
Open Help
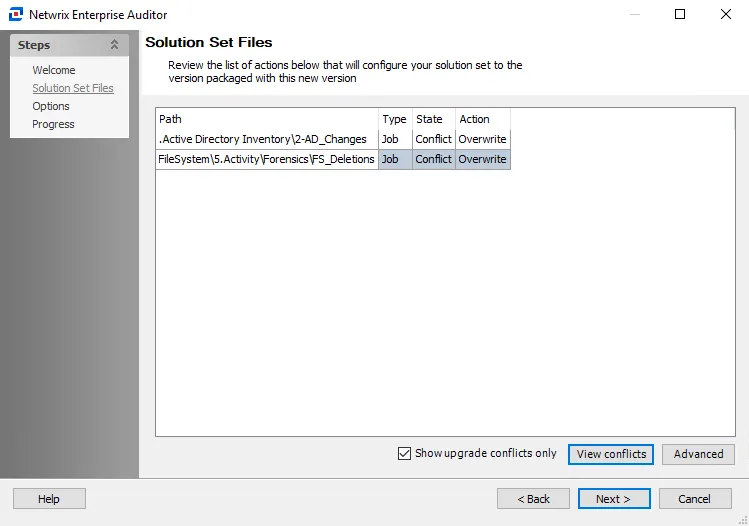(x=49, y=499)
